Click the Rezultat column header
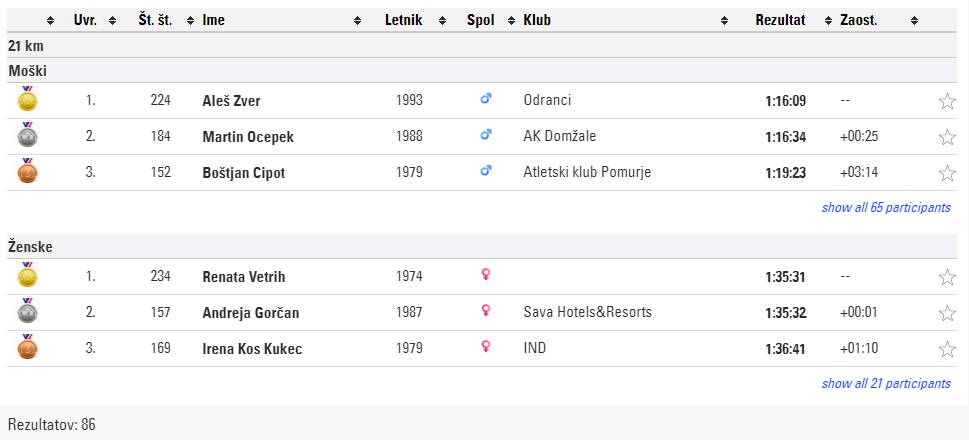The width and height of the screenshot is (969, 440). click(780, 20)
